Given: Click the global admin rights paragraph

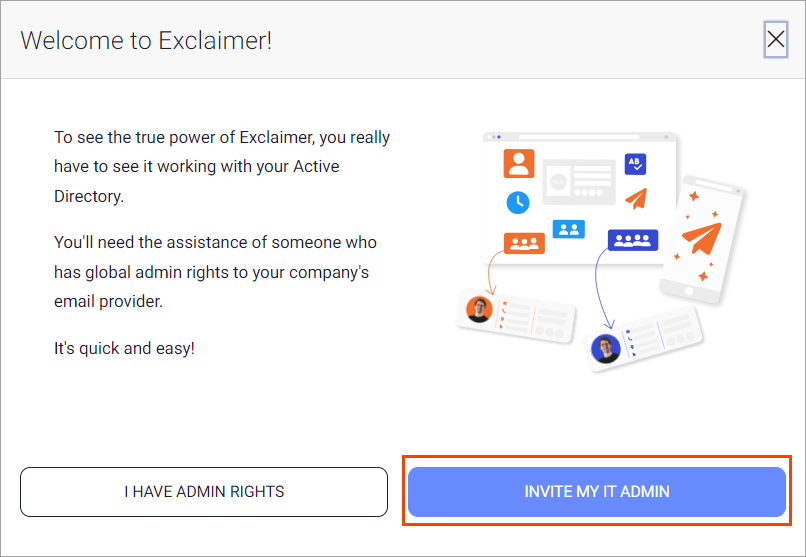Looking at the screenshot, I should (x=215, y=271).
